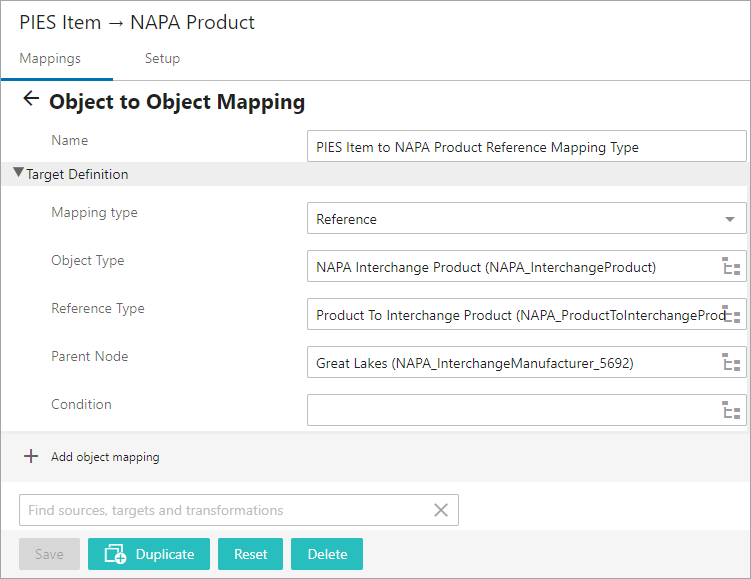Switch to the Setup tab

click(x=162, y=58)
